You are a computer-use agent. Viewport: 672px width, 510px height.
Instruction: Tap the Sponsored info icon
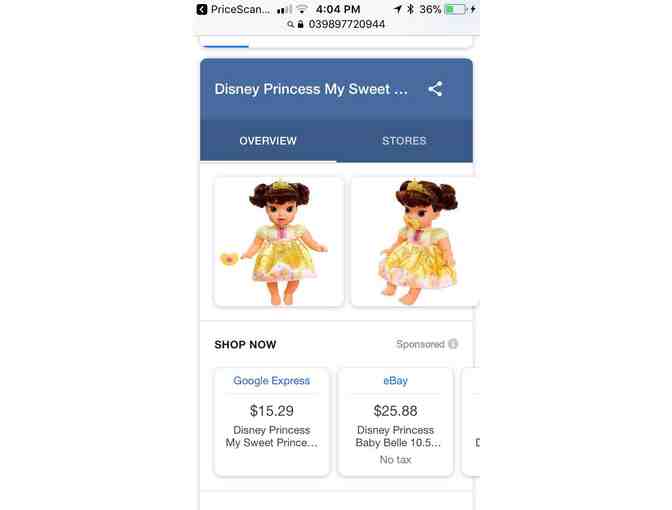(453, 344)
